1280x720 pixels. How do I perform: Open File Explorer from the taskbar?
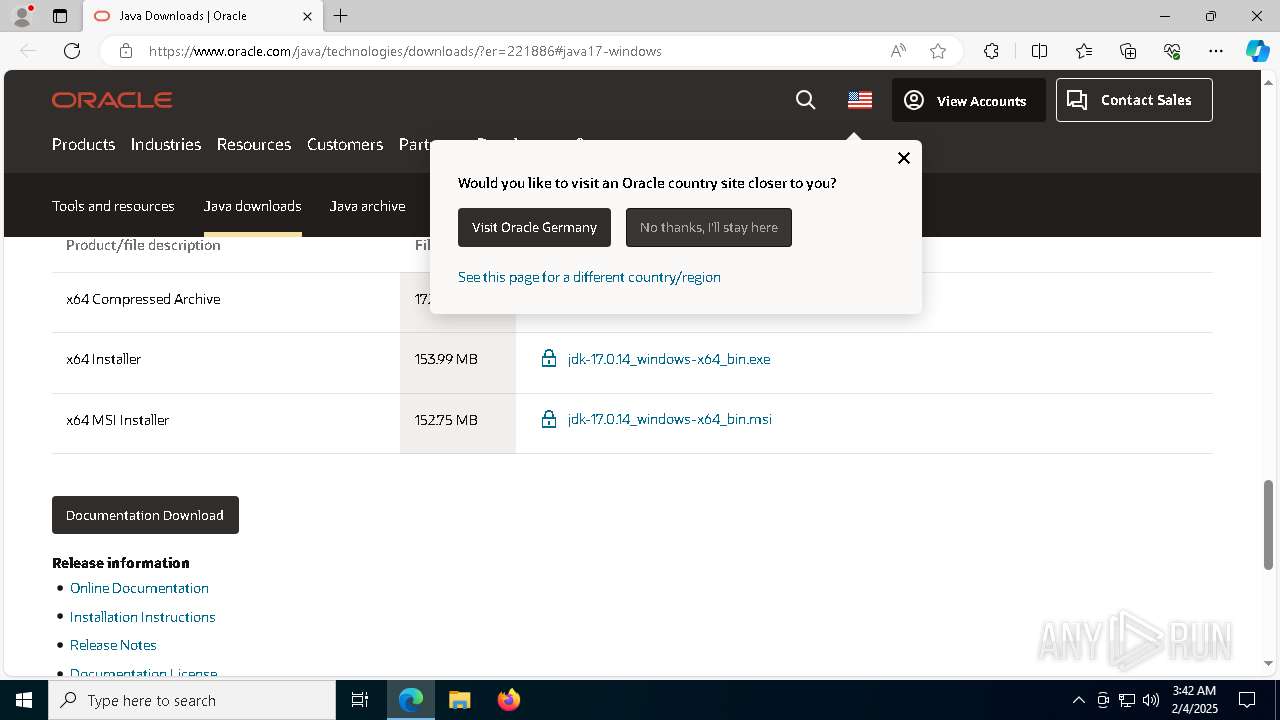tap(459, 700)
